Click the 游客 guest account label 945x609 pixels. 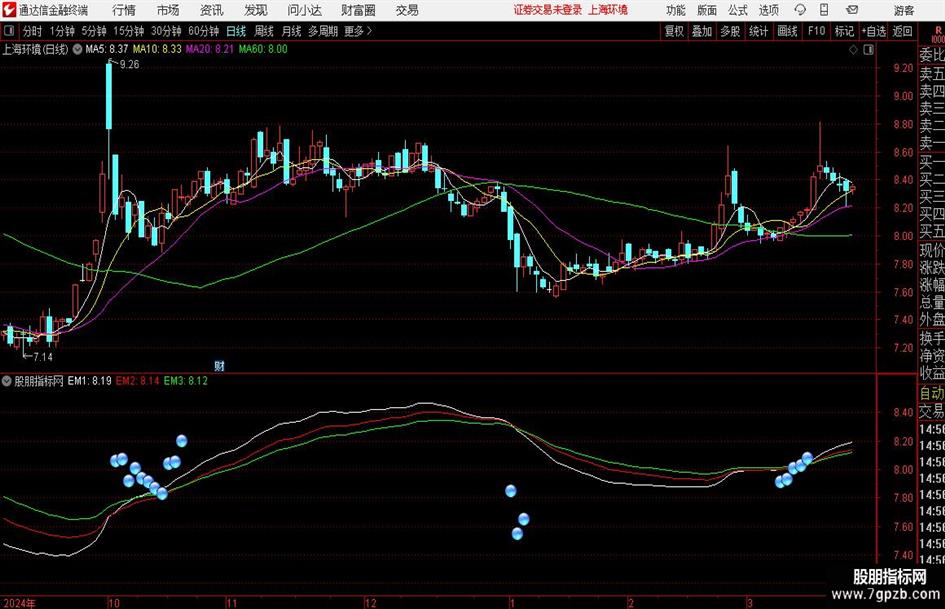point(904,10)
